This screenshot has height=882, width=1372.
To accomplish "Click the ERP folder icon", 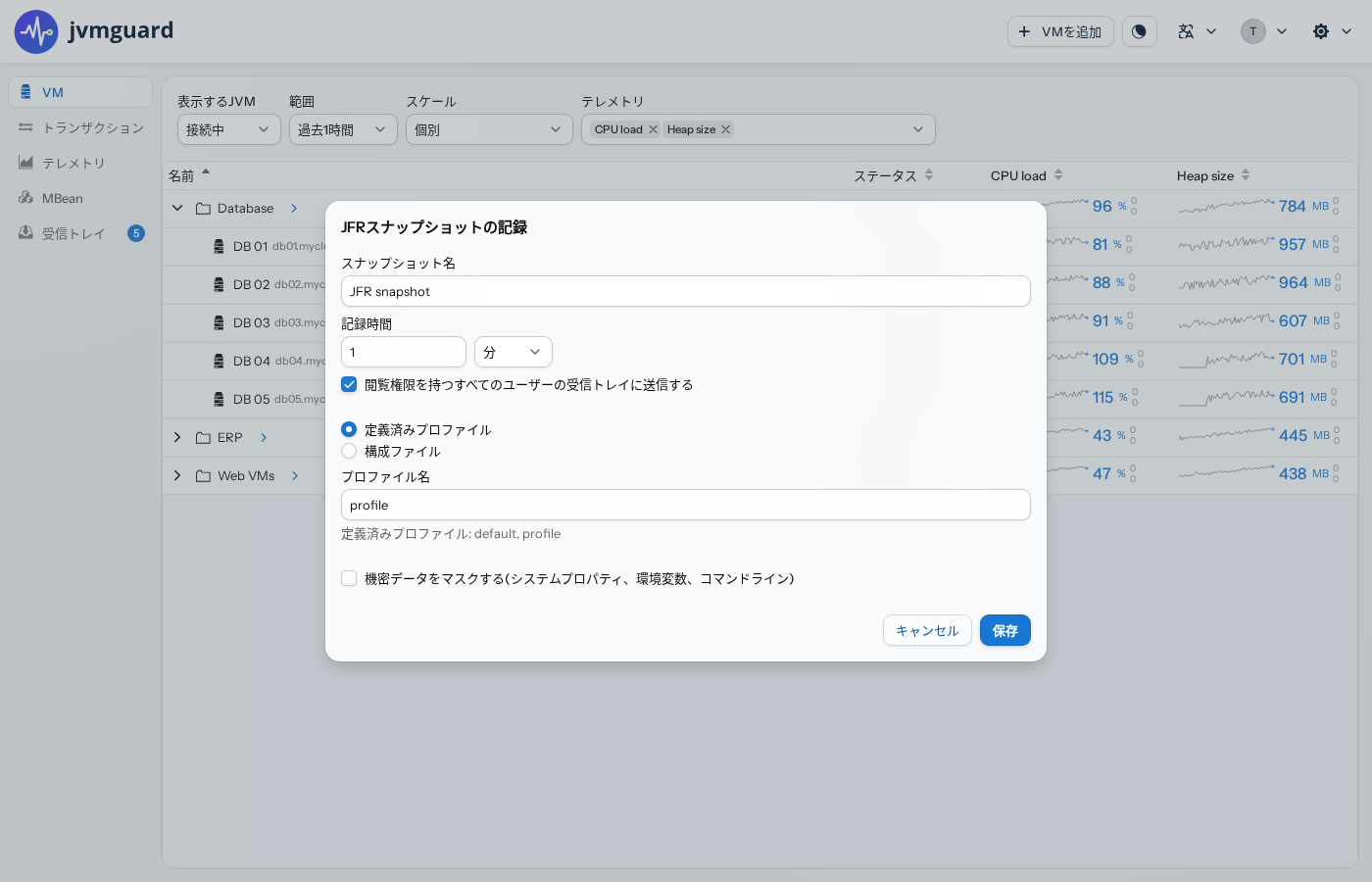I will [x=203, y=438].
